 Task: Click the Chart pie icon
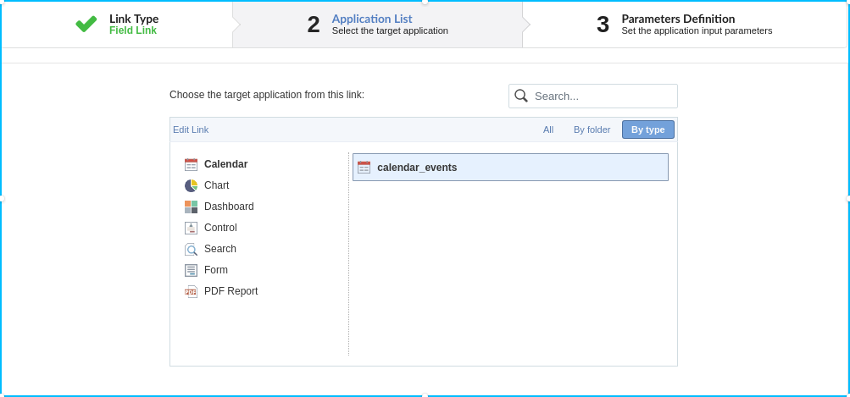pos(191,185)
